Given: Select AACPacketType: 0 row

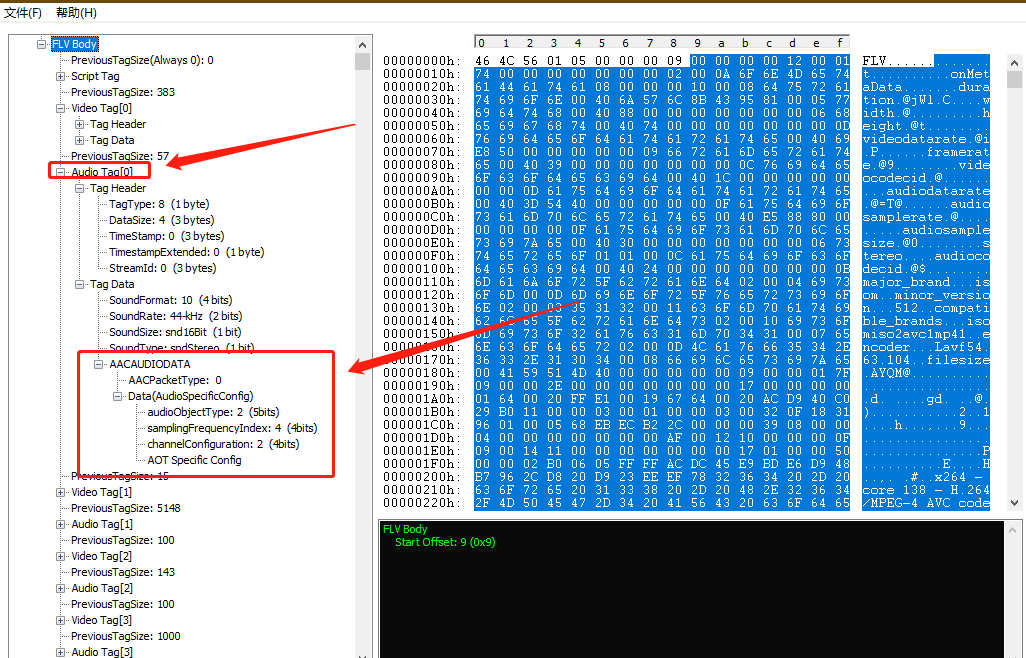Looking at the screenshot, I should pyautogui.click(x=175, y=380).
